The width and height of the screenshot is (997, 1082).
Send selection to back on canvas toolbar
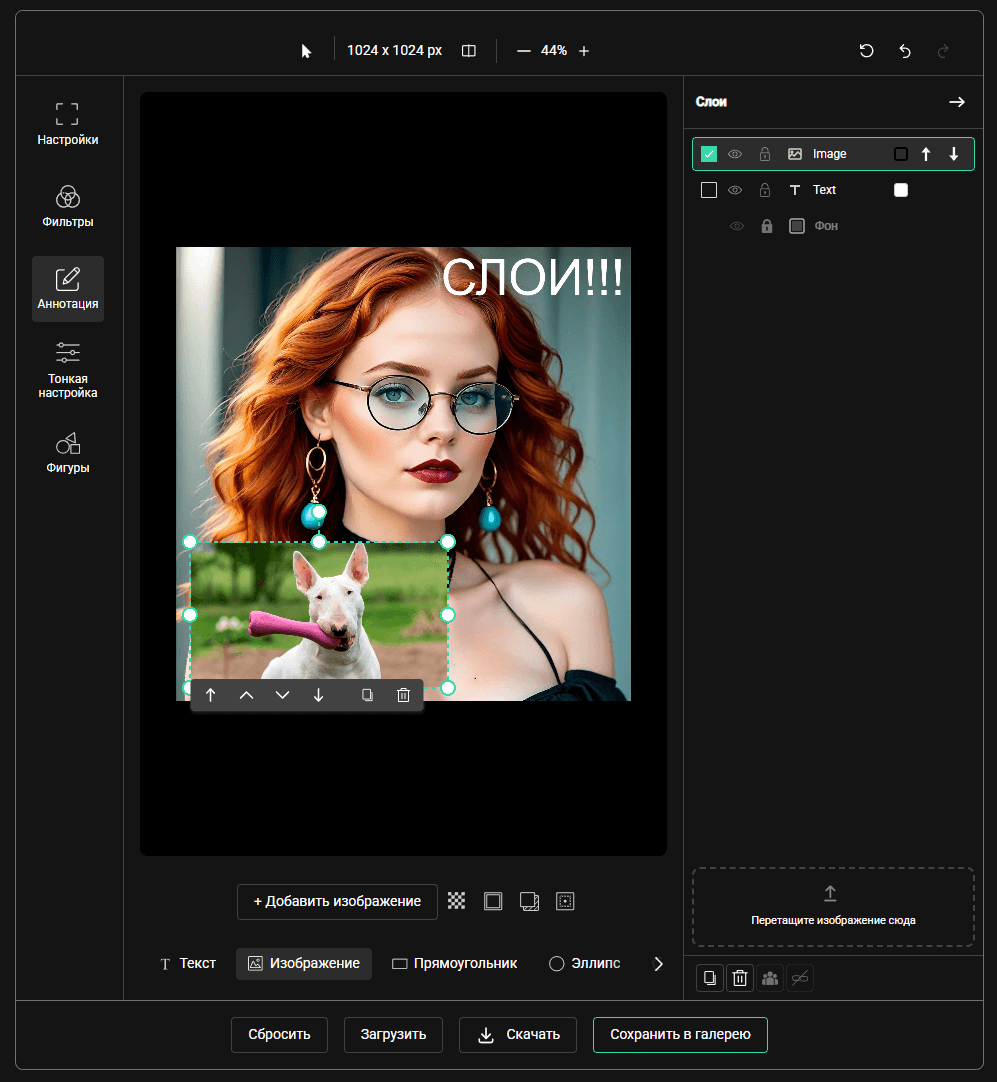click(318, 695)
